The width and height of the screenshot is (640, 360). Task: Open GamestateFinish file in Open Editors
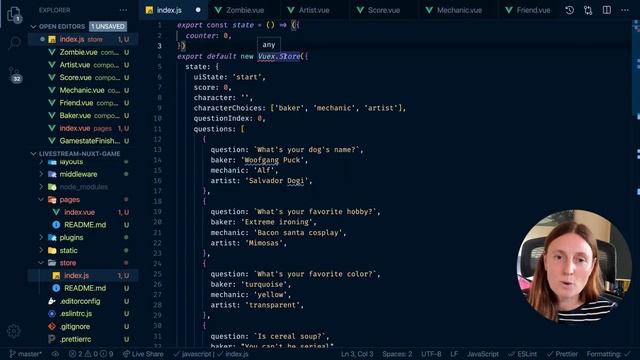coord(83,141)
